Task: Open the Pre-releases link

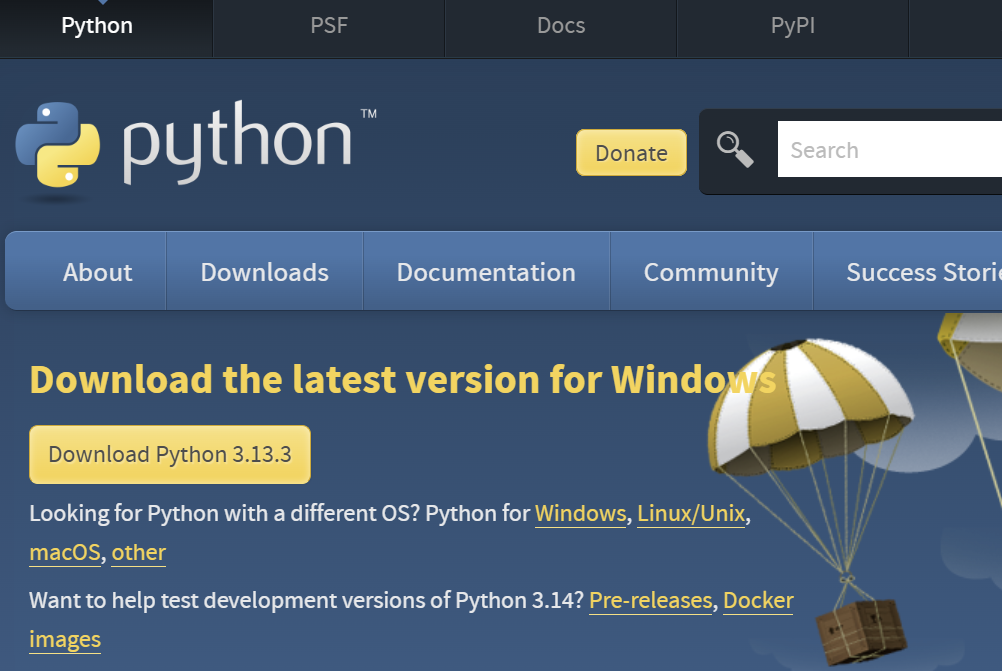Action: (651, 601)
